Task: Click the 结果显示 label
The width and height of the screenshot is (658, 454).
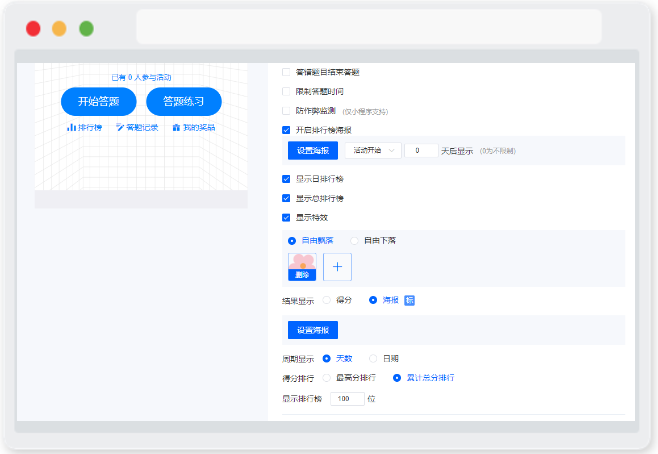Action: (x=298, y=301)
